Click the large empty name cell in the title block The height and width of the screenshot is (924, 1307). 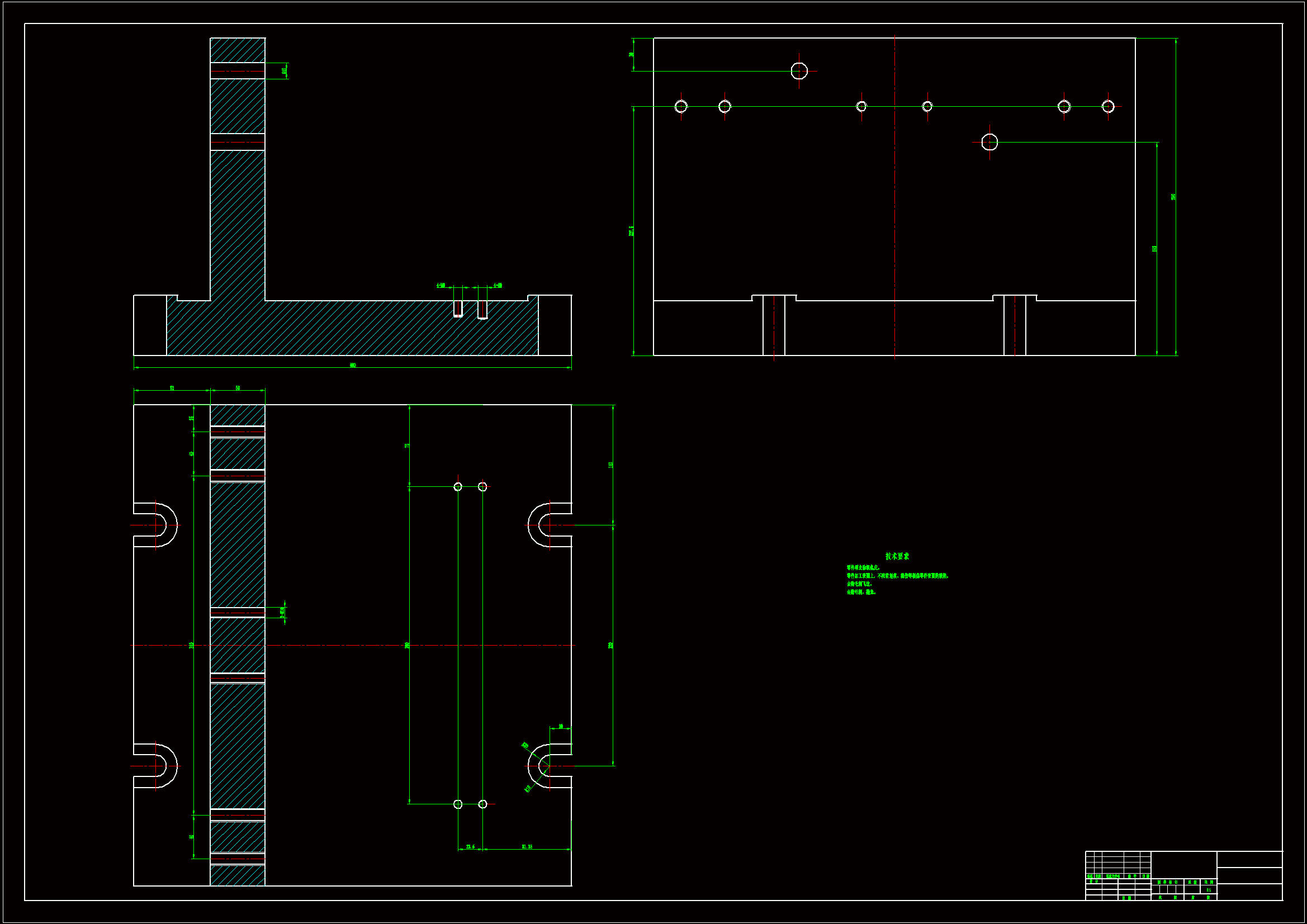point(1183,864)
